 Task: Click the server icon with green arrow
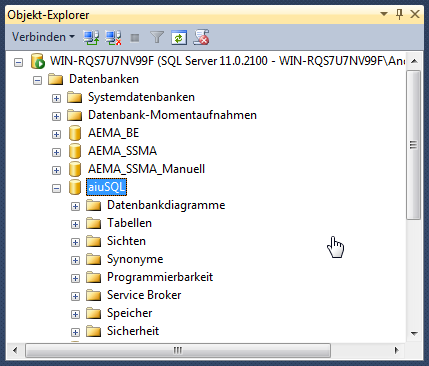pyautogui.click(x=38, y=61)
